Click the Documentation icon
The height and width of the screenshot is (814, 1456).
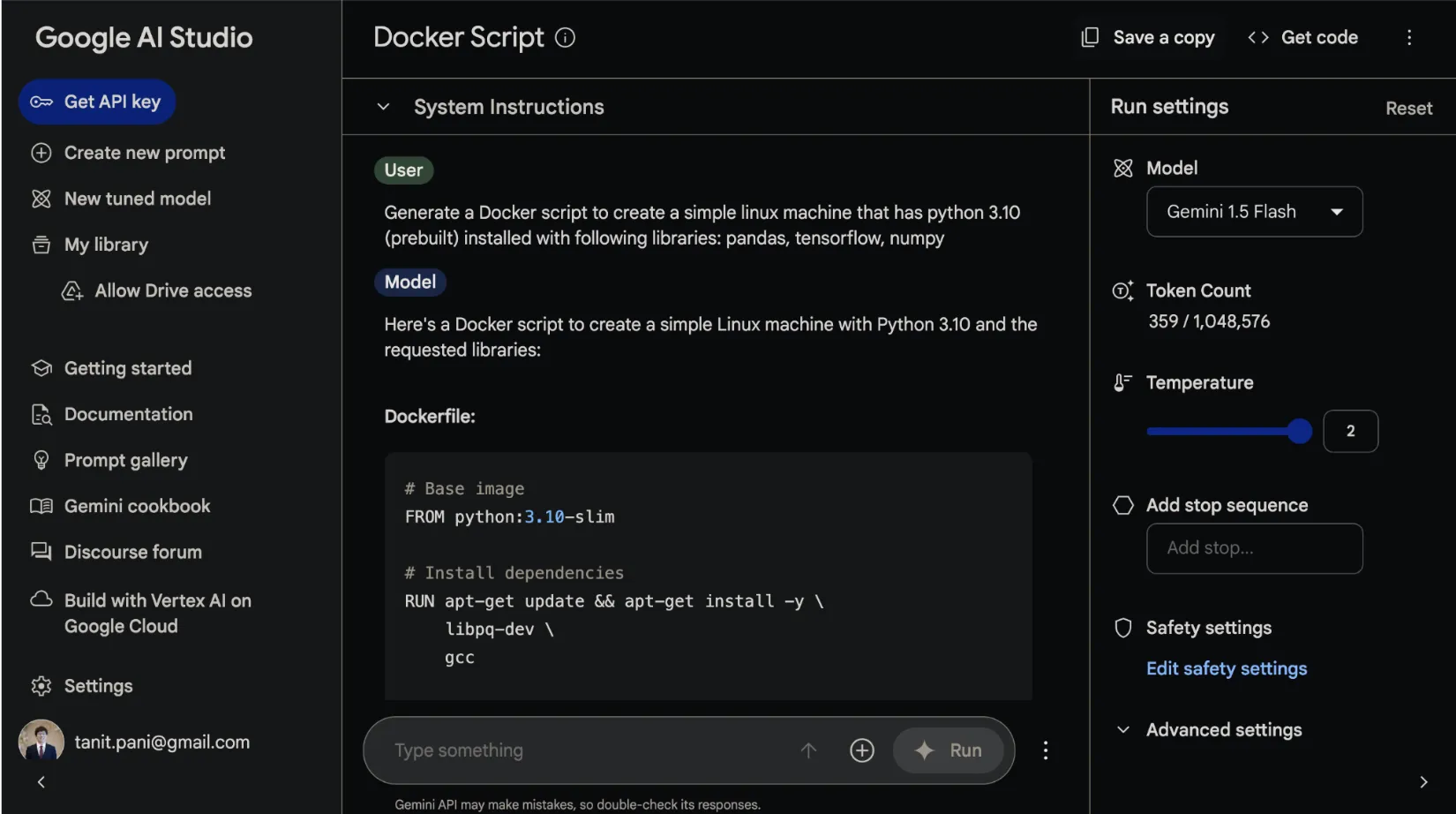(x=41, y=414)
